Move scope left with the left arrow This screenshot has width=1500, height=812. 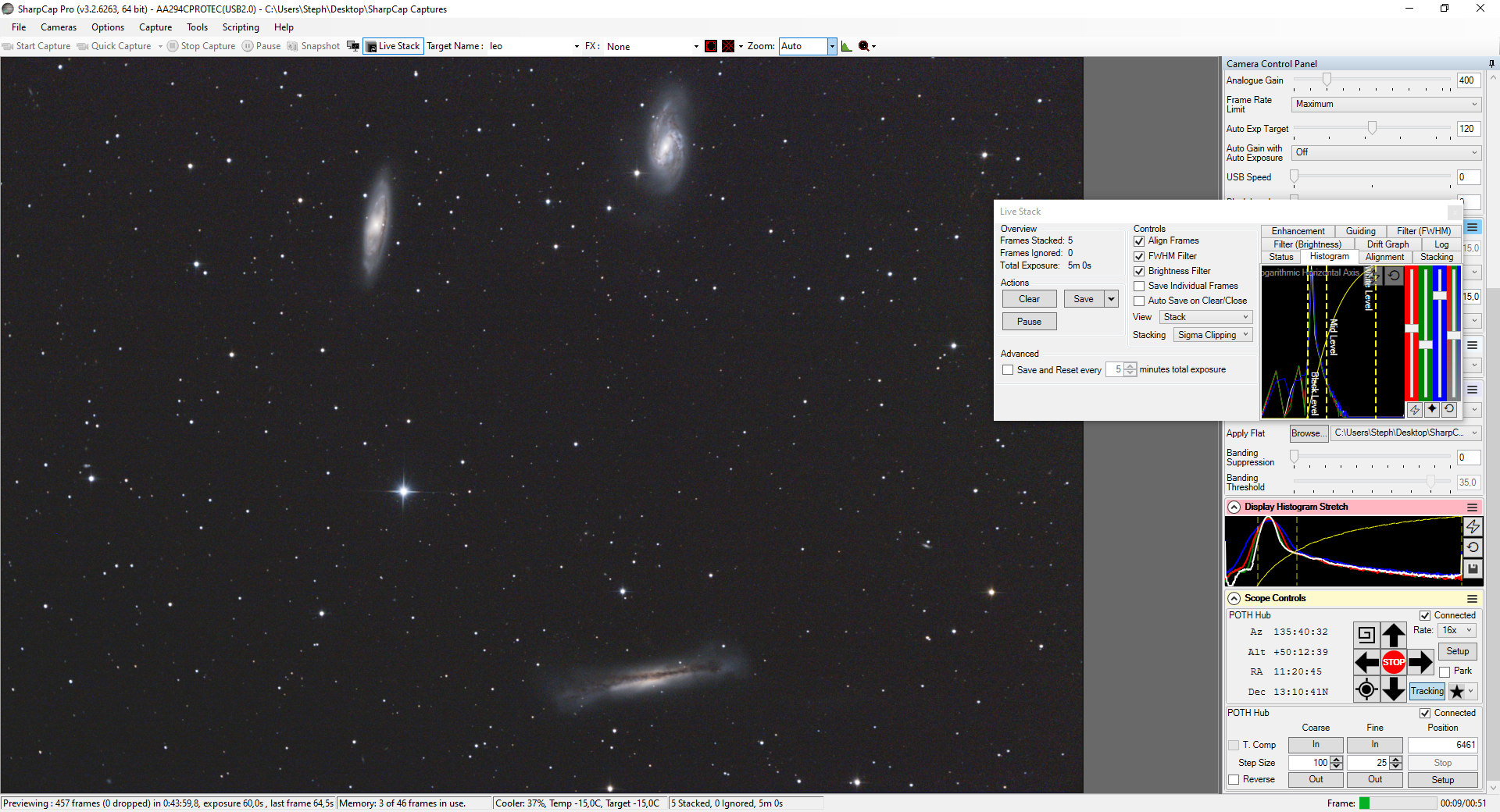(1366, 662)
